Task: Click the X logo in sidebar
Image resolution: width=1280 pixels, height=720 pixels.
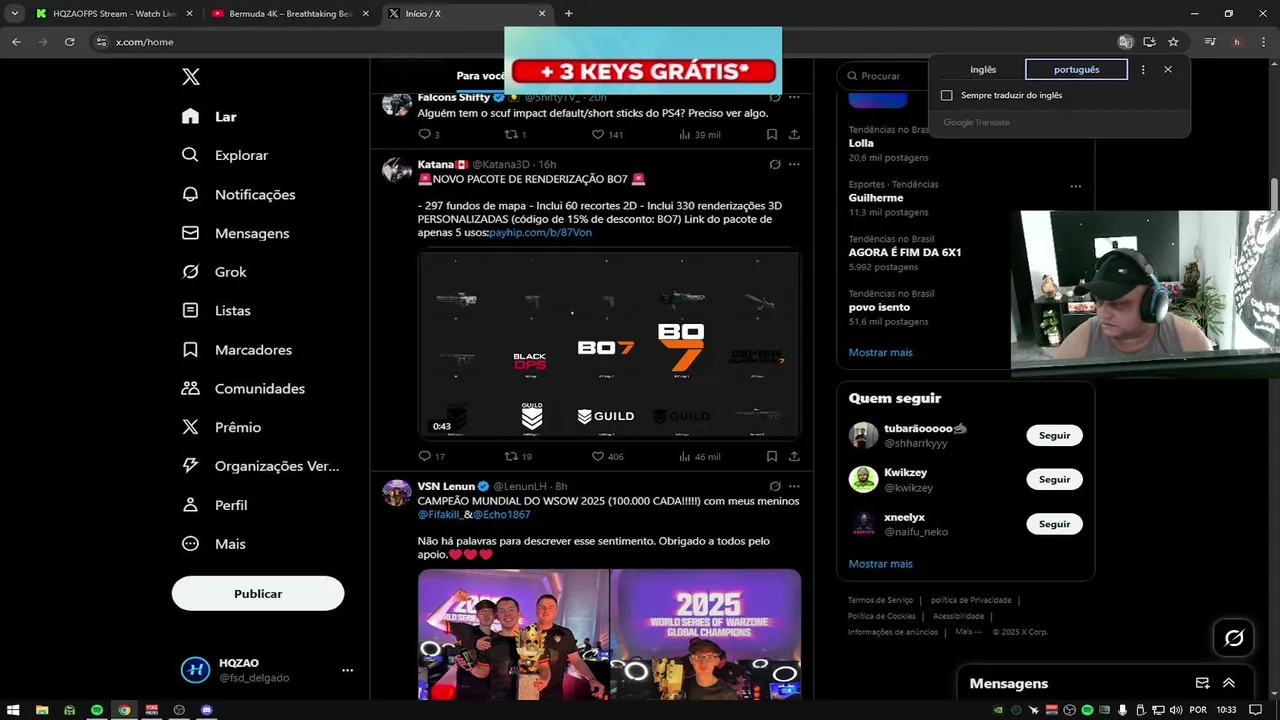Action: (x=191, y=77)
